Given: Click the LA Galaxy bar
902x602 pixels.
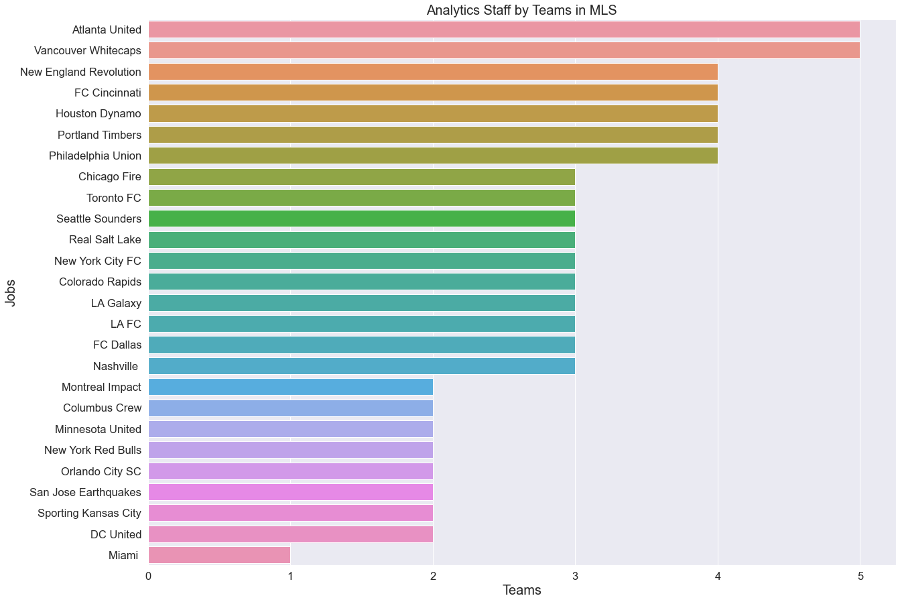Looking at the screenshot, I should tap(362, 303).
